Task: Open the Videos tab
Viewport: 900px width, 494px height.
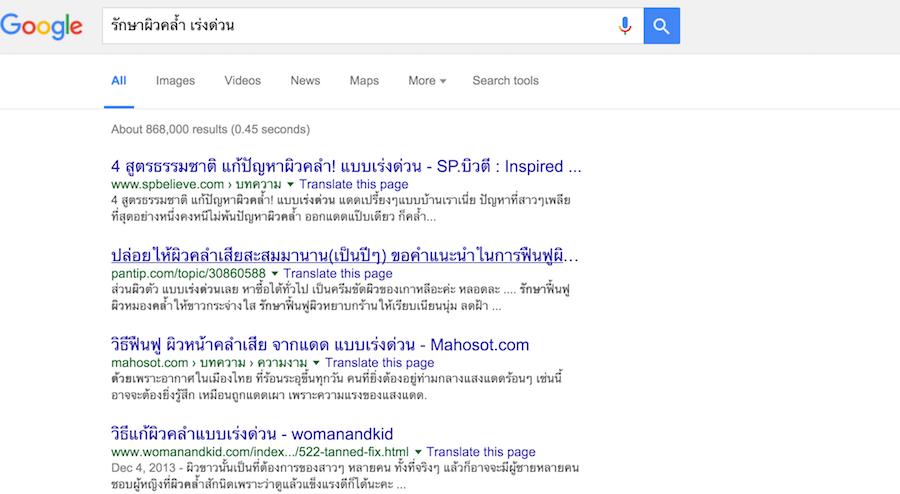Action: (x=242, y=81)
